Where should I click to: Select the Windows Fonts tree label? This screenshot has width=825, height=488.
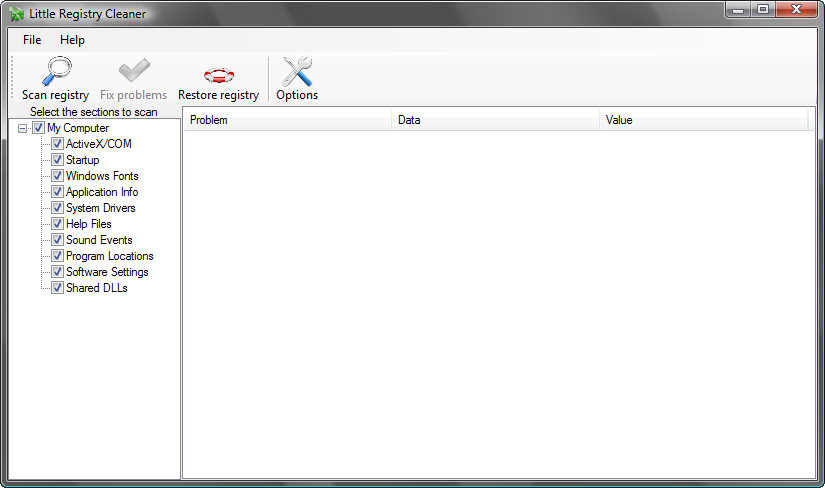(x=102, y=176)
